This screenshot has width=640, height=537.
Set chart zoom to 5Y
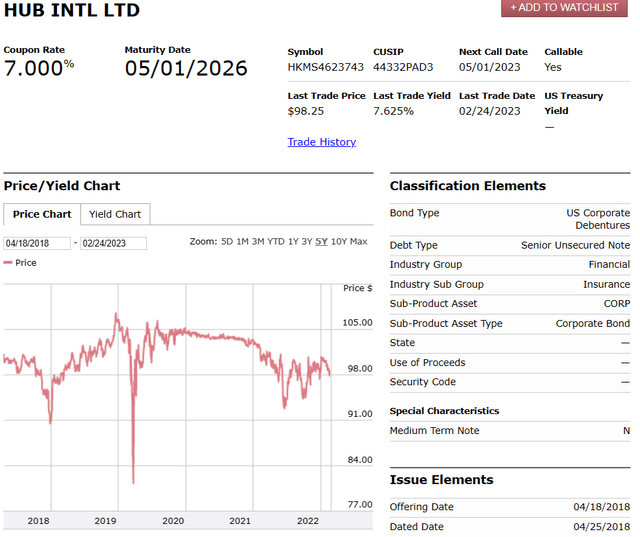click(x=321, y=242)
